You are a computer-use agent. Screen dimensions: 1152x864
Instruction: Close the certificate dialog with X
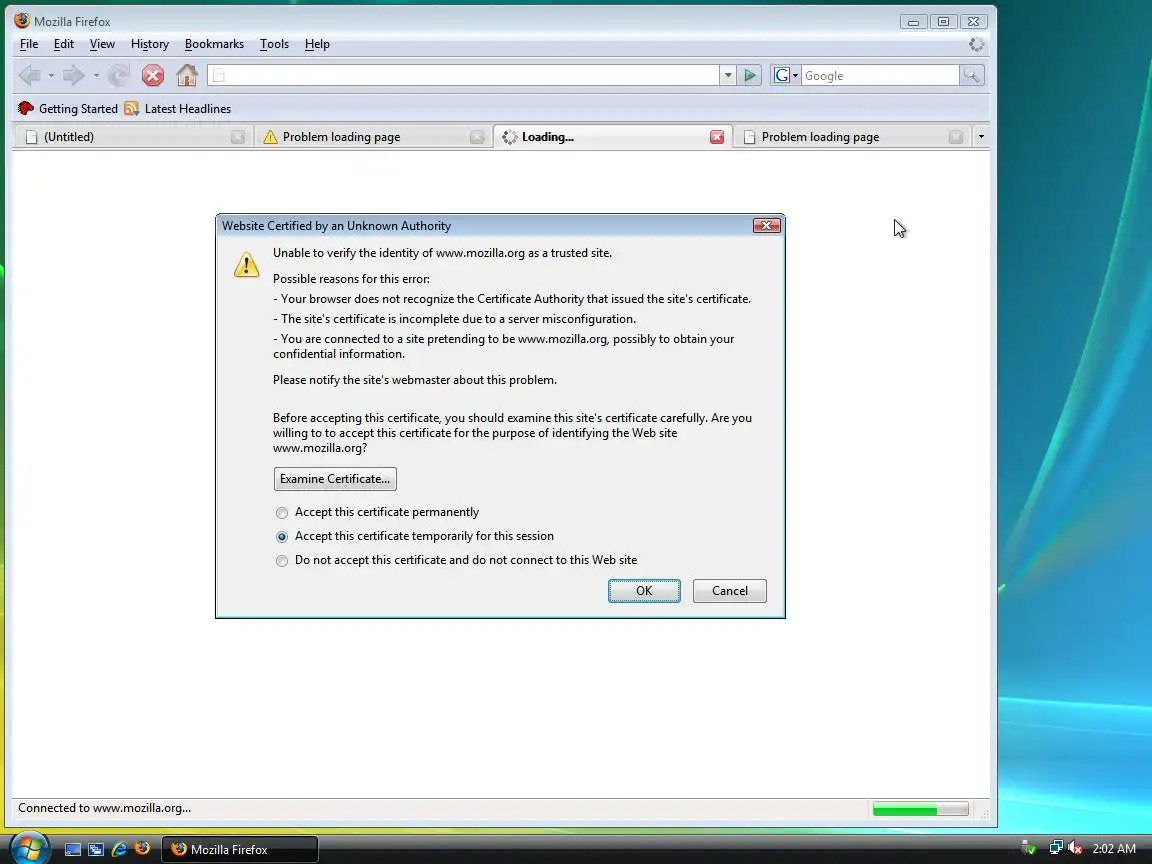[x=766, y=226]
